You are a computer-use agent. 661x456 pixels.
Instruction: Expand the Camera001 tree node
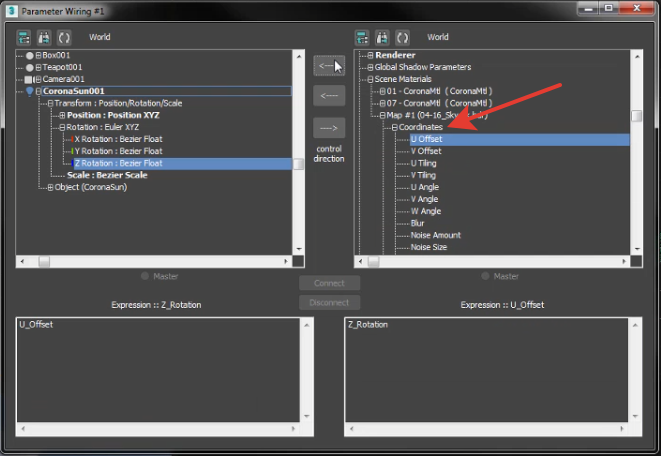pyautogui.click(x=38, y=79)
